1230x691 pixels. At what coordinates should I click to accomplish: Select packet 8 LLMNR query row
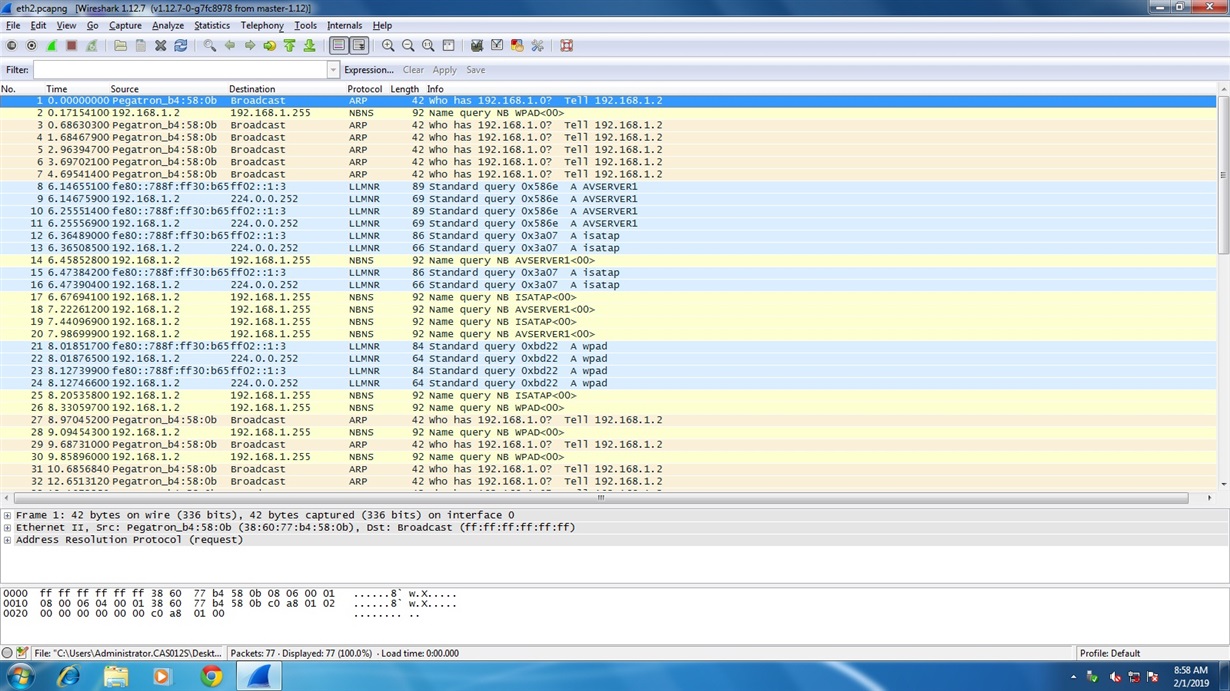tap(608, 186)
